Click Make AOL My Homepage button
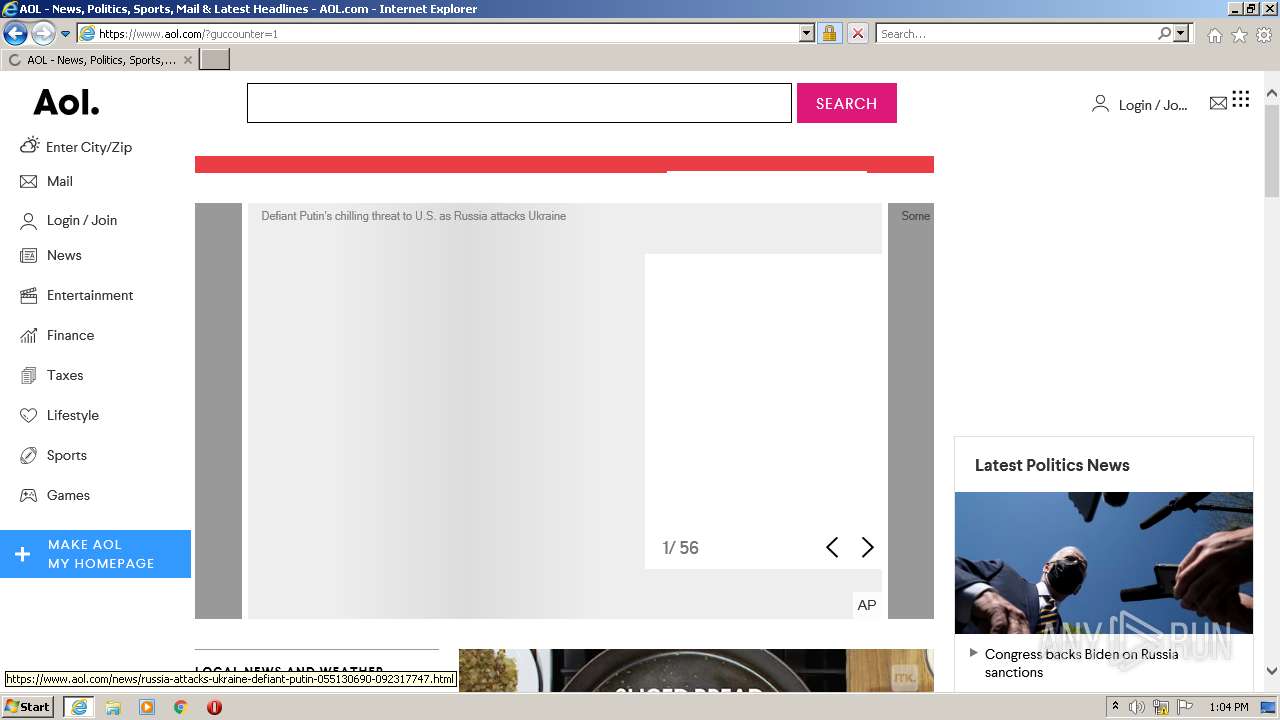This screenshot has height=720, width=1280. [95, 554]
